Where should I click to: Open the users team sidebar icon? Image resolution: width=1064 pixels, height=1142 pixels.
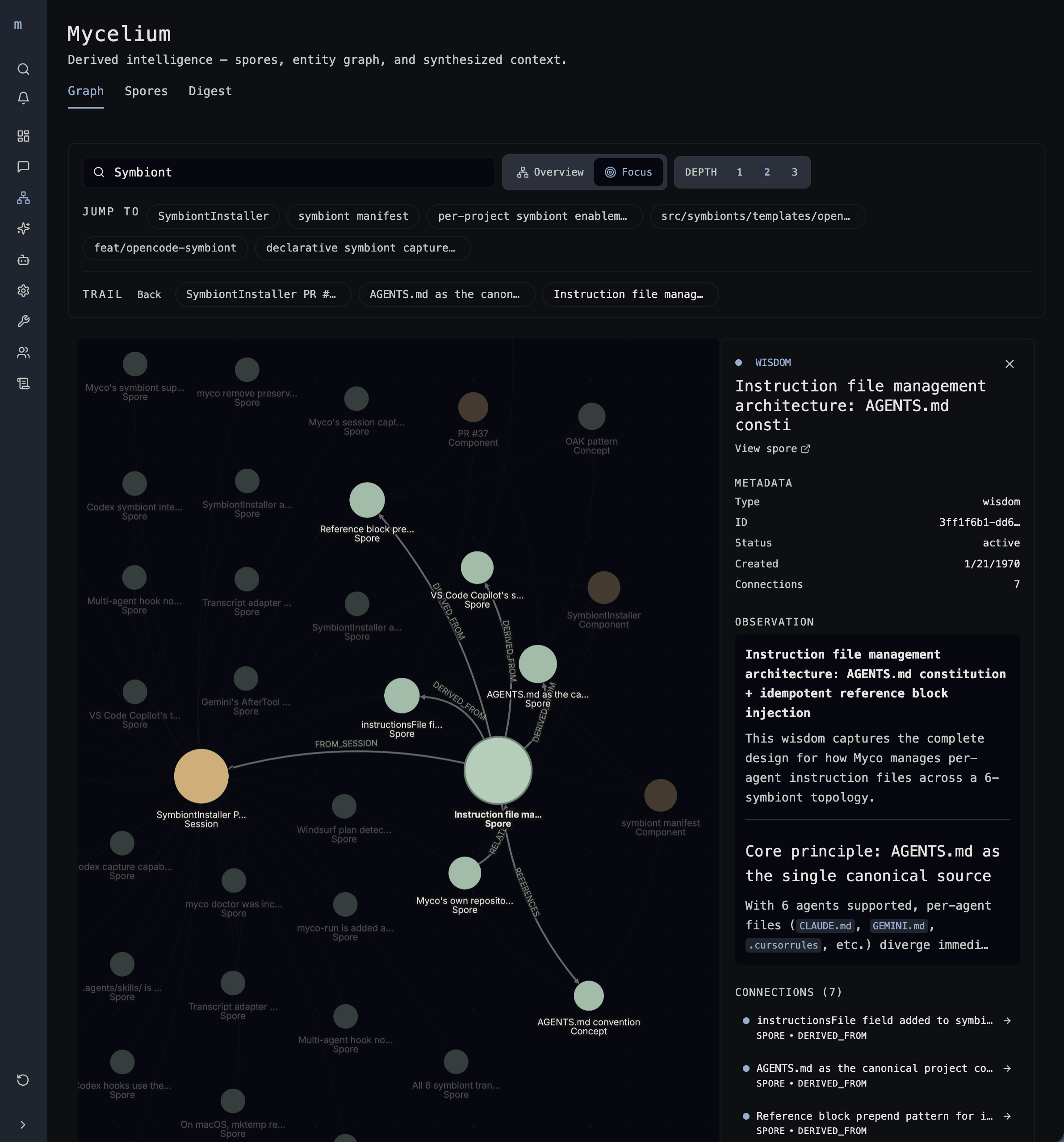[x=23, y=353]
